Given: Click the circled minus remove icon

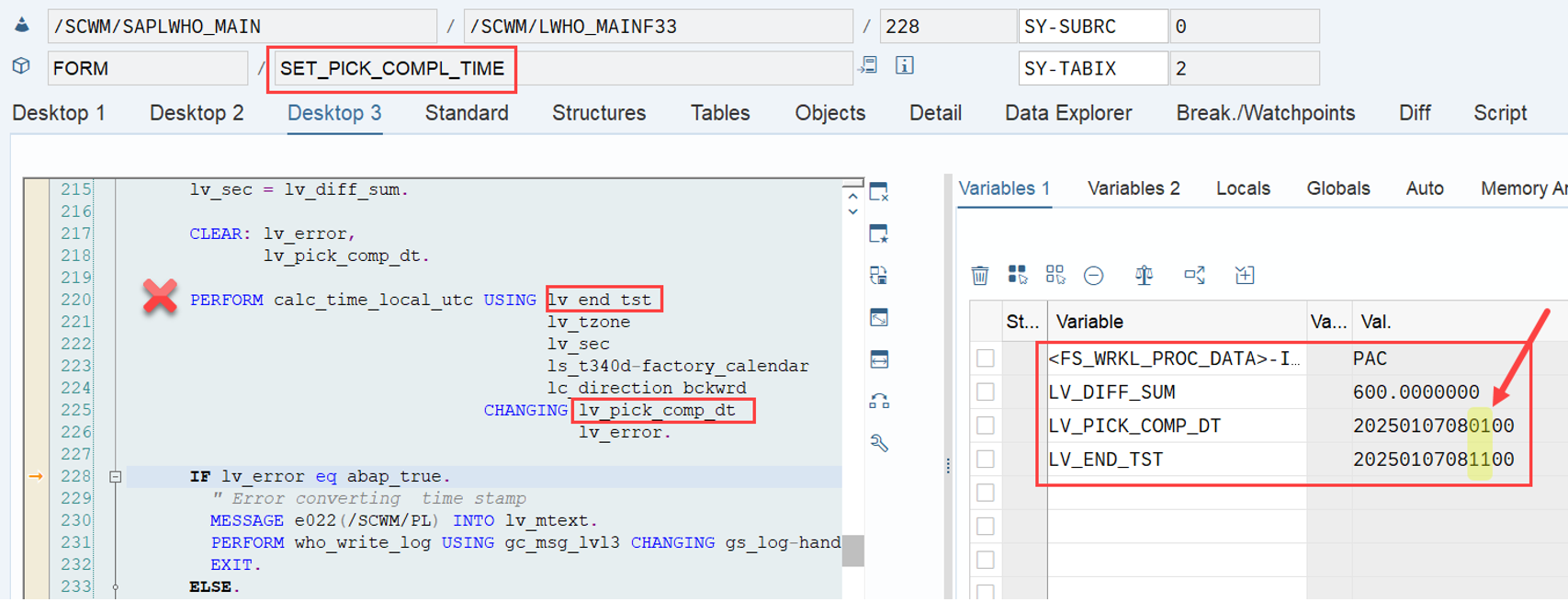Looking at the screenshot, I should (x=1093, y=275).
